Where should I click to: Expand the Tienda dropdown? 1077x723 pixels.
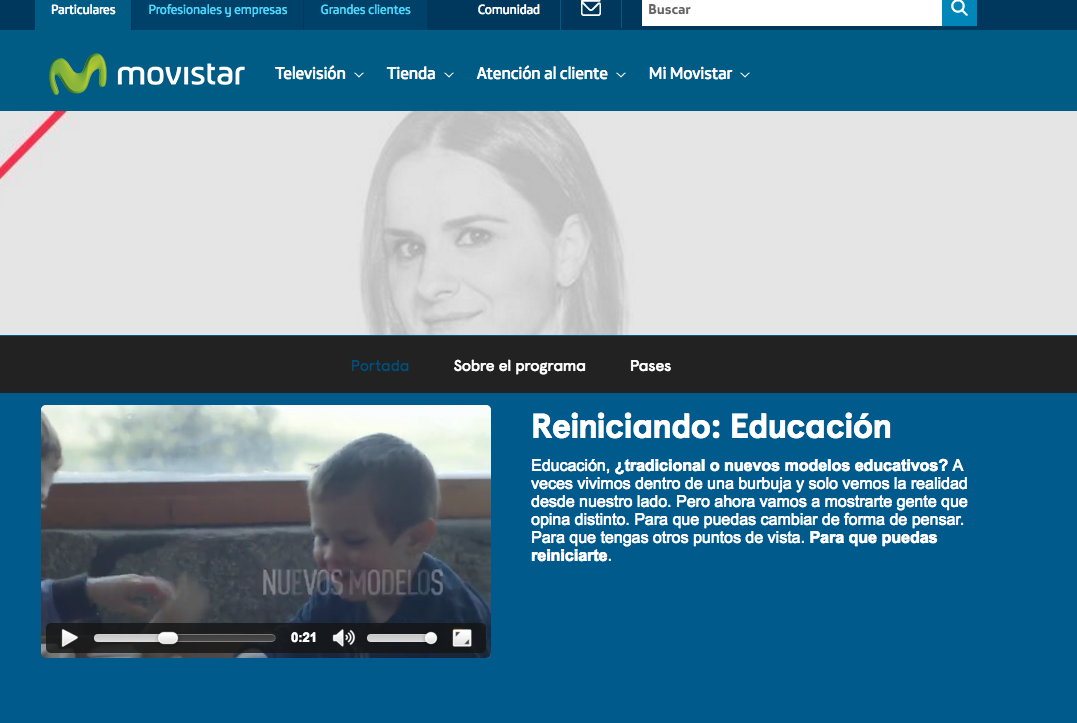click(420, 74)
